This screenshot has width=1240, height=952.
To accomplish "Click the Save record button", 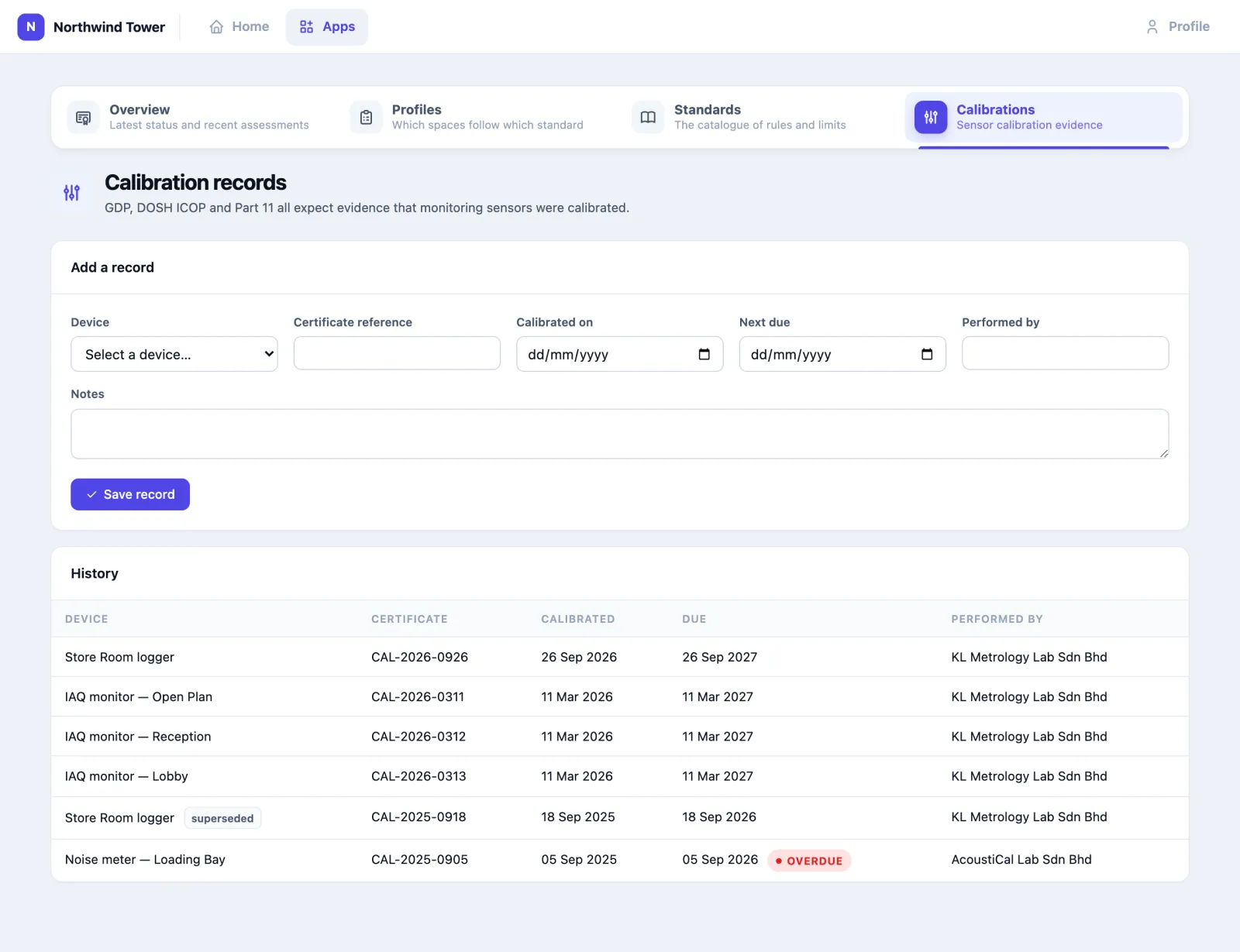I will coord(130,494).
